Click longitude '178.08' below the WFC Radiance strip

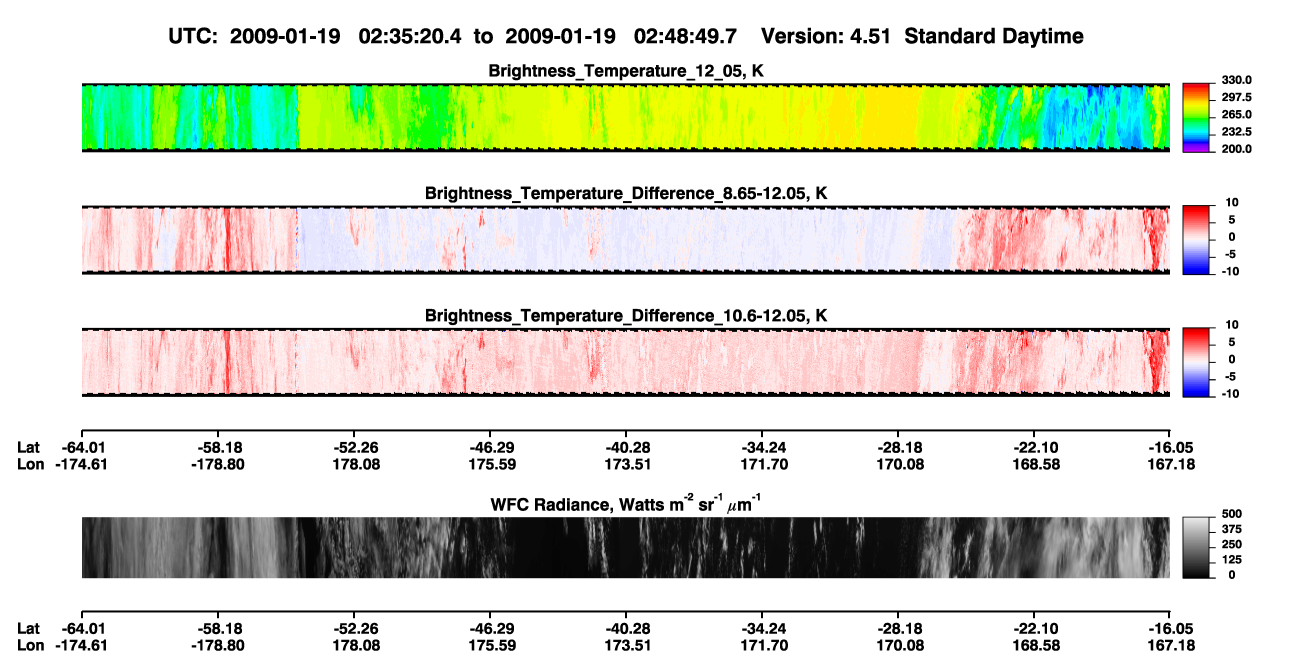point(355,645)
